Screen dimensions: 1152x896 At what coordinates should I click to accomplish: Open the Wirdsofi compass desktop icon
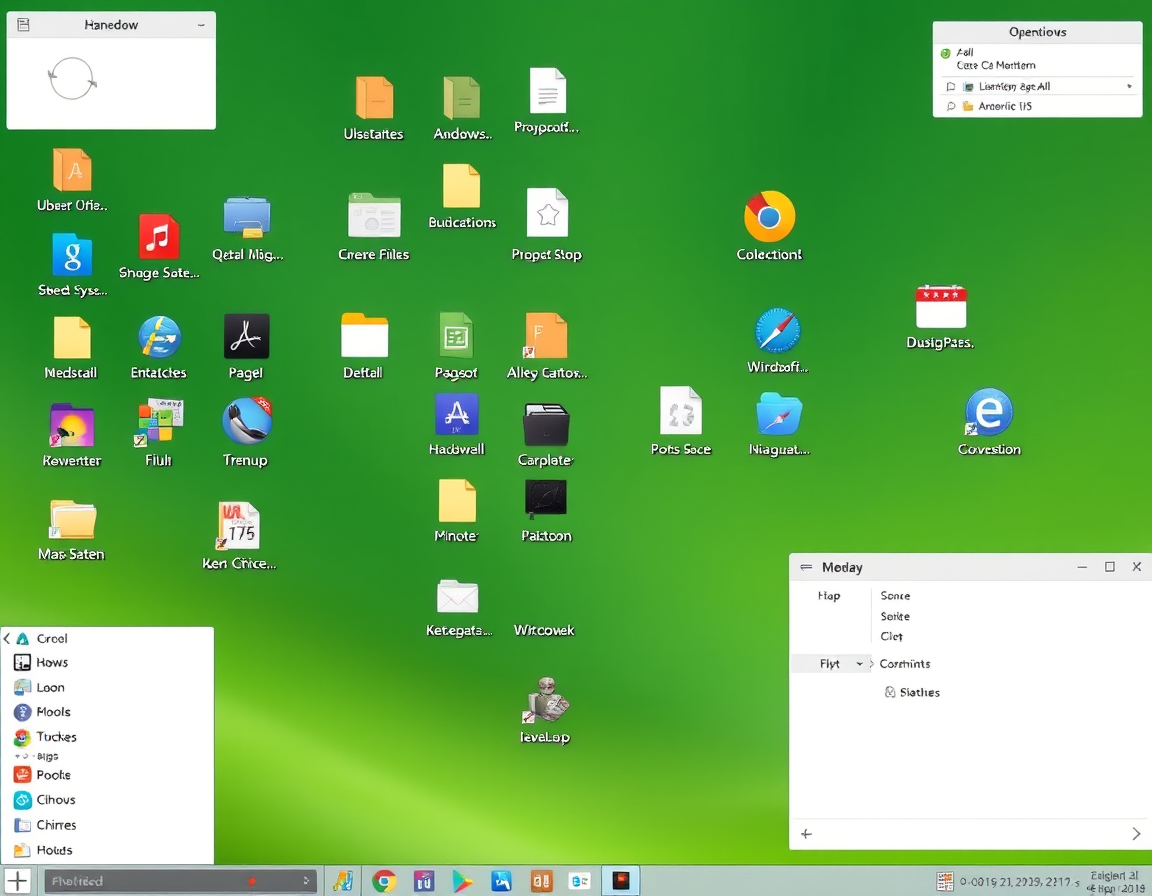(777, 331)
